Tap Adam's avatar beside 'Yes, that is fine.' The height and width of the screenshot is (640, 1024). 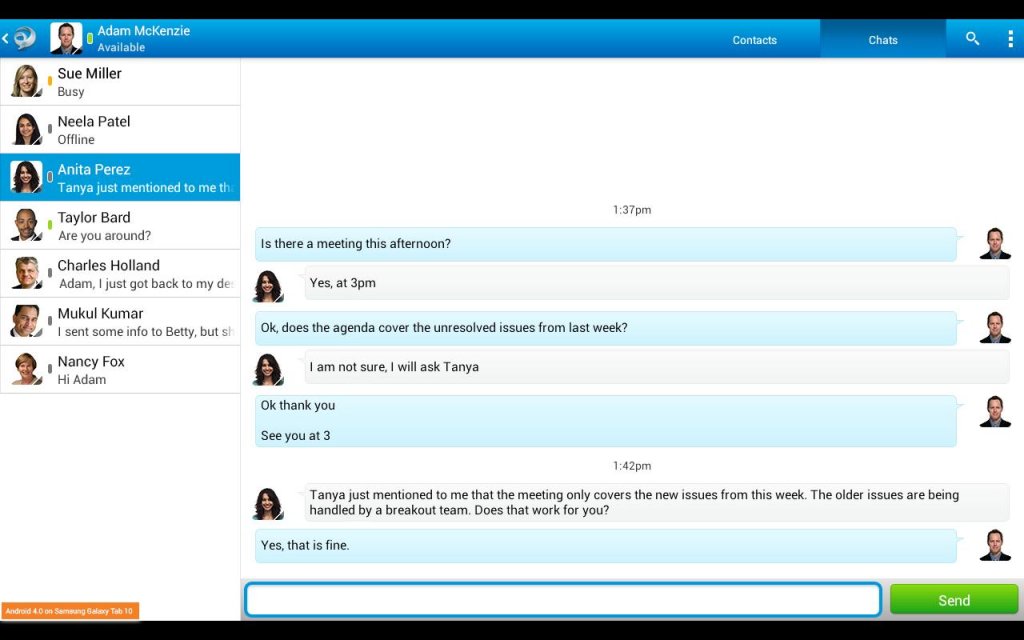995,545
